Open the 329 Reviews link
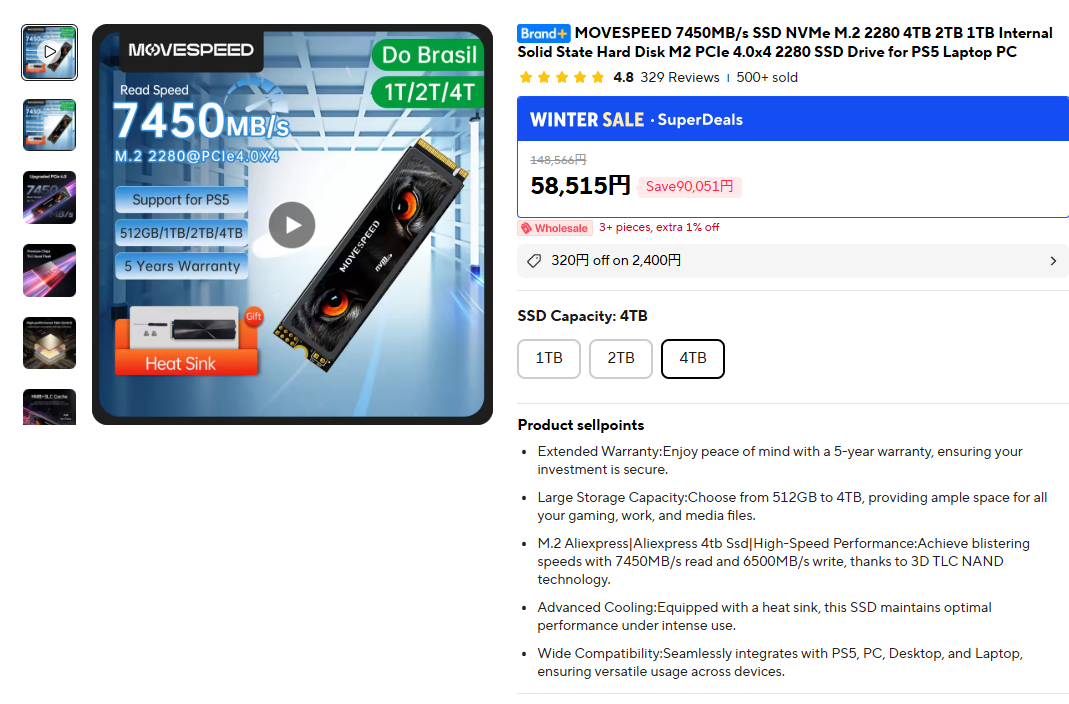This screenshot has height=704, width=1069. click(680, 78)
